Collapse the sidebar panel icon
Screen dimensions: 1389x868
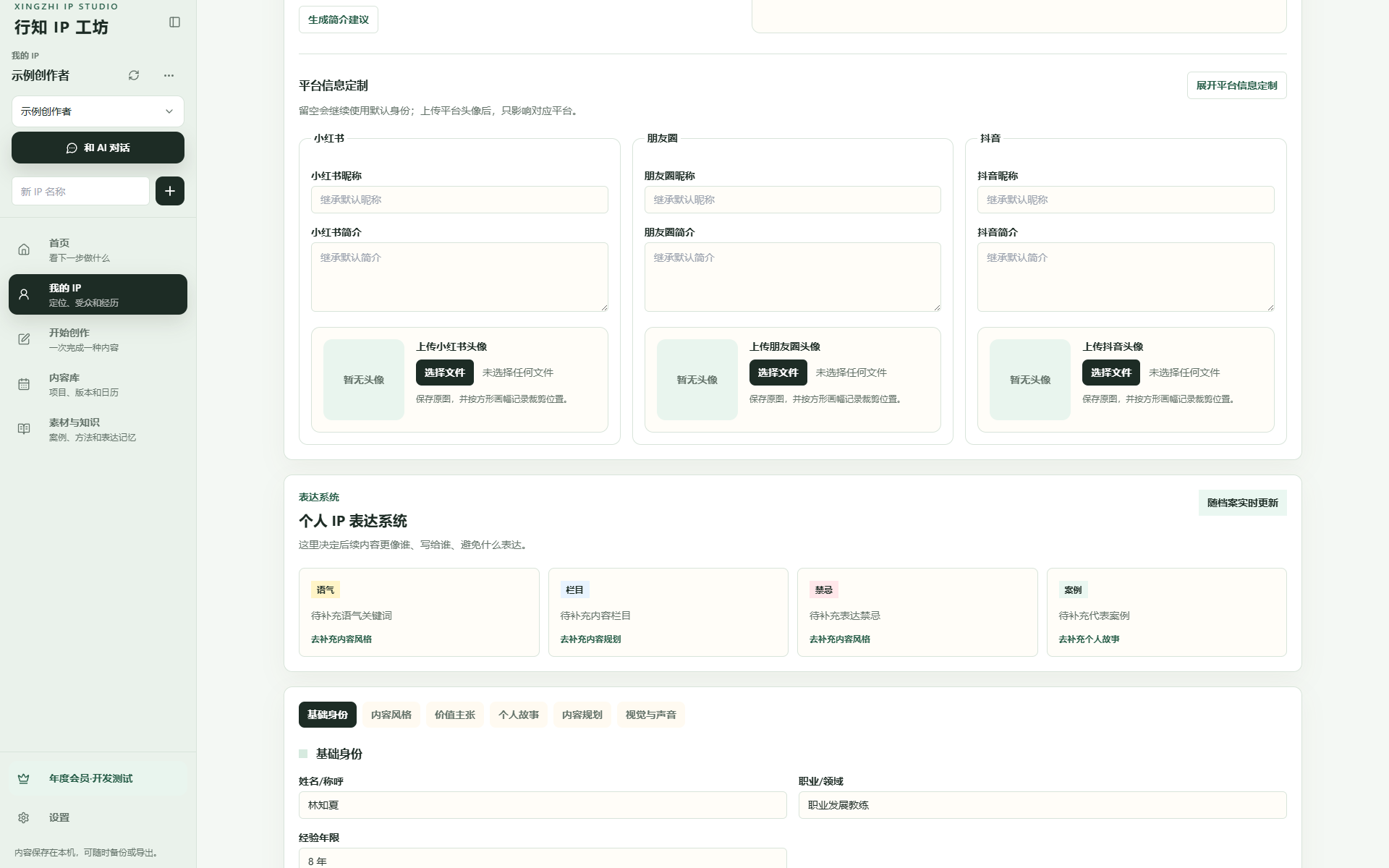click(x=174, y=22)
